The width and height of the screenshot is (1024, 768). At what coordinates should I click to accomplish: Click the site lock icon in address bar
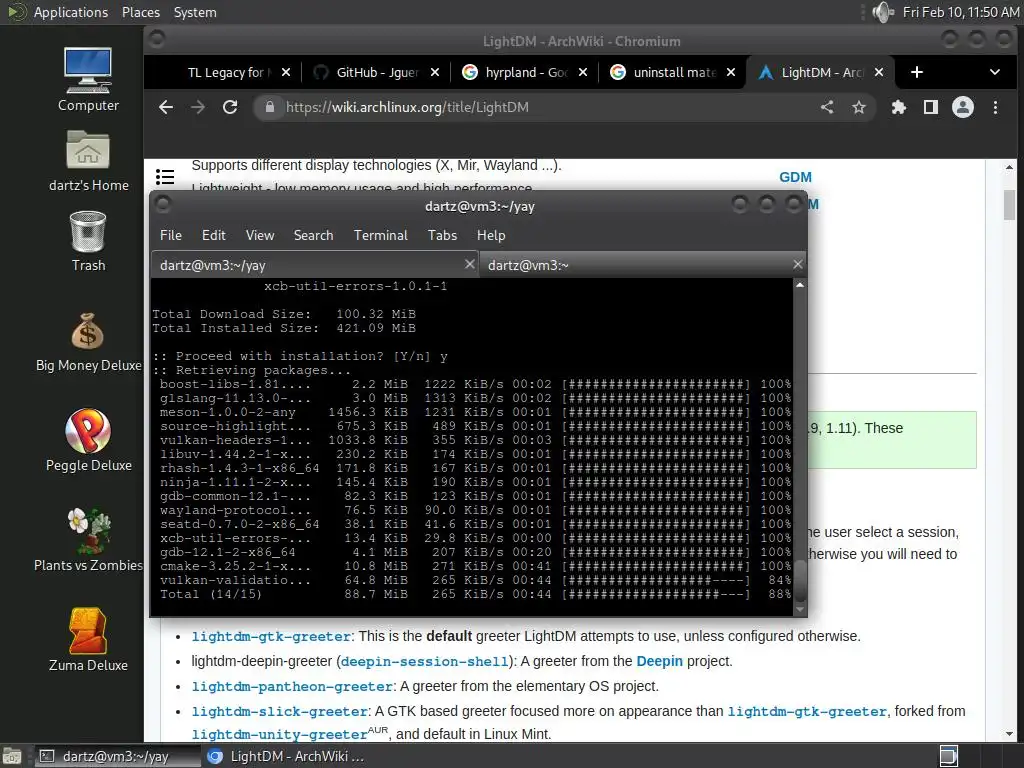pyautogui.click(x=269, y=107)
